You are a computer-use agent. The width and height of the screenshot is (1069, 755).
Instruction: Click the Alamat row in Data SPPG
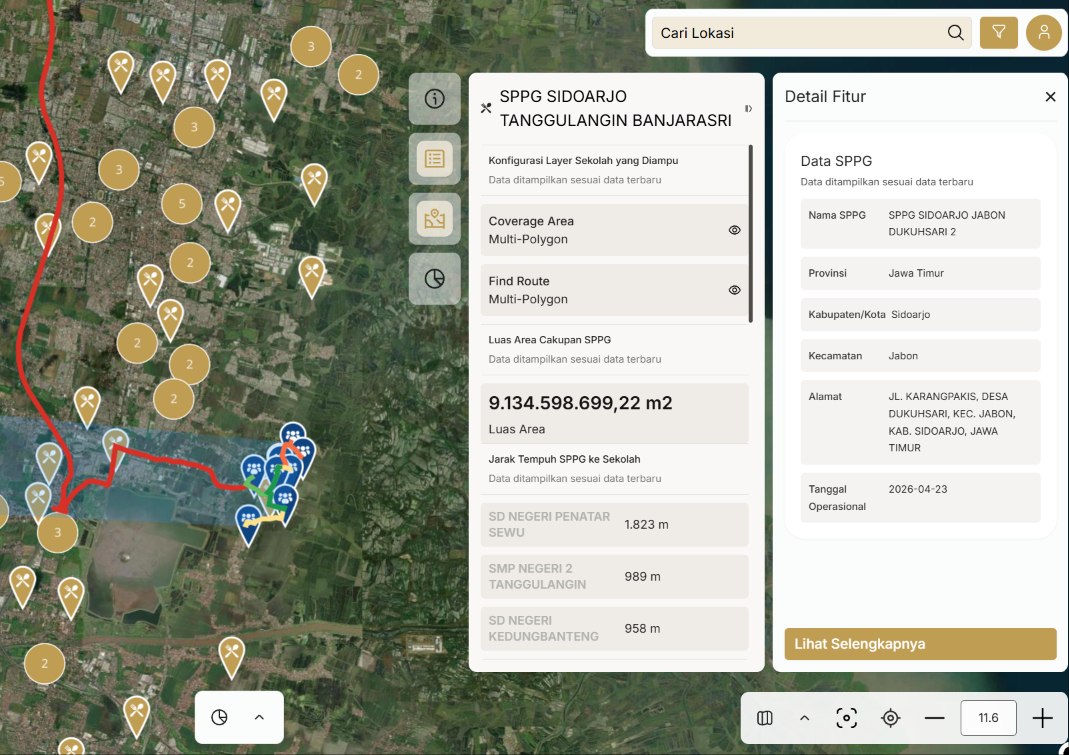(x=920, y=422)
